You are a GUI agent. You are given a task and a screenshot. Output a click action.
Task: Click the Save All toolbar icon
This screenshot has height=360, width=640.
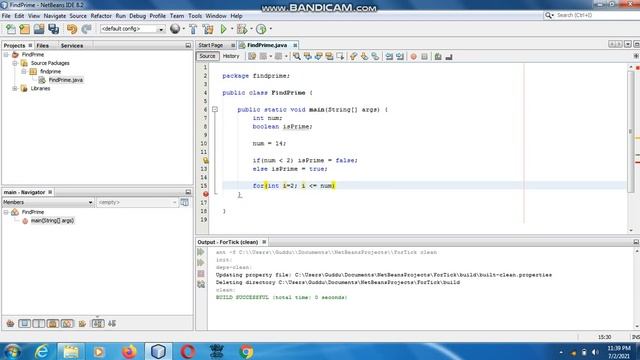(x=53, y=29)
